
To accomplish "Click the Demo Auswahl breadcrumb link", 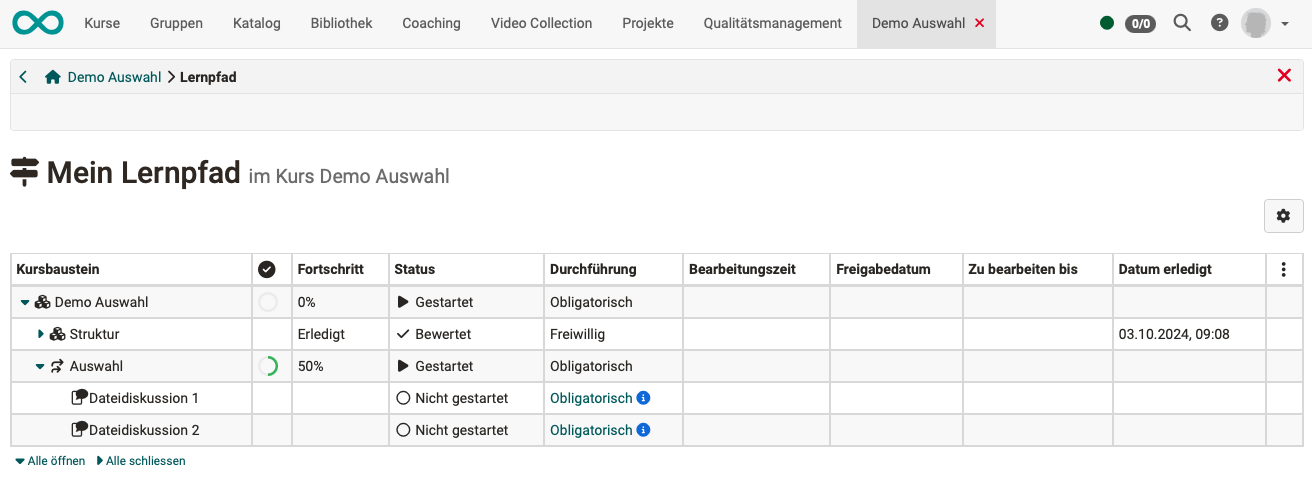I will (x=114, y=77).
